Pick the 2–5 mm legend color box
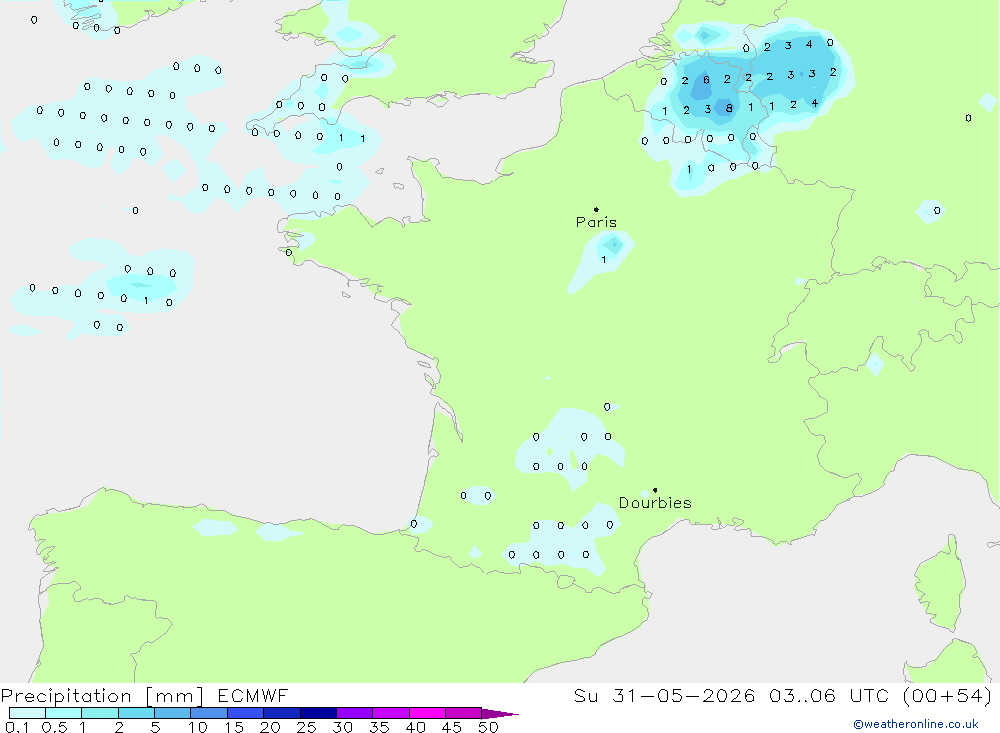This screenshot has width=1000, height=733. tap(136, 713)
